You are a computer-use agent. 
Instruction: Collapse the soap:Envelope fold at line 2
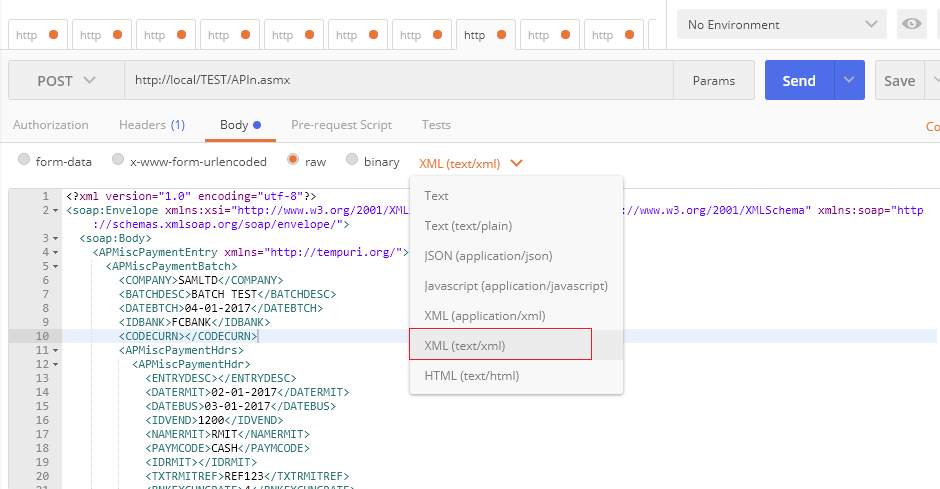coord(56,210)
